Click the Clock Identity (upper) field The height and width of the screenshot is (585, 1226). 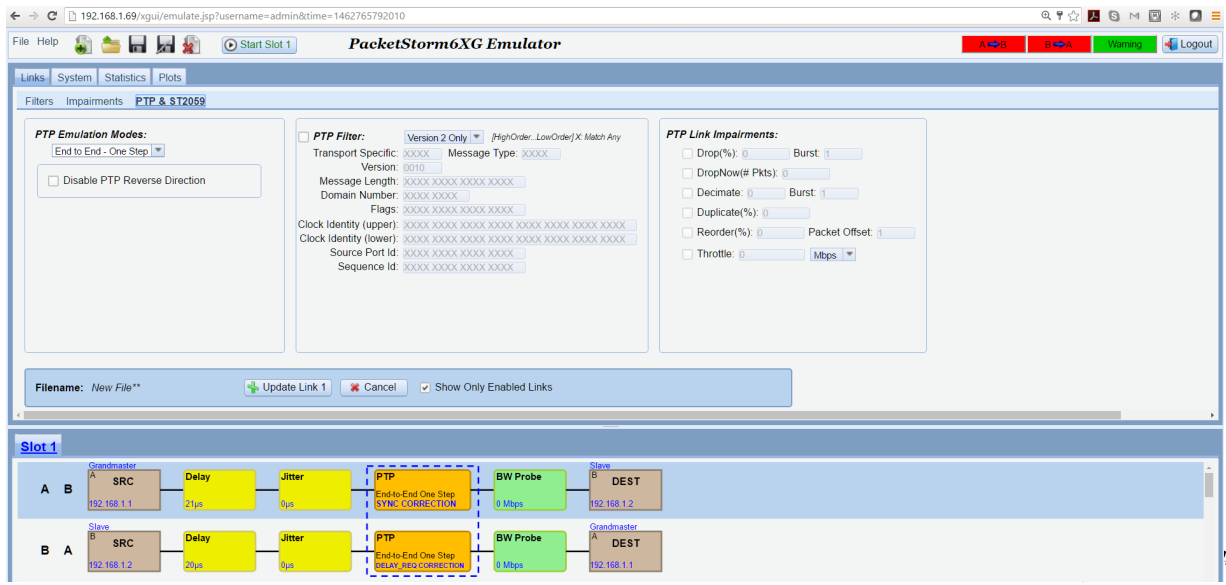[519, 225]
